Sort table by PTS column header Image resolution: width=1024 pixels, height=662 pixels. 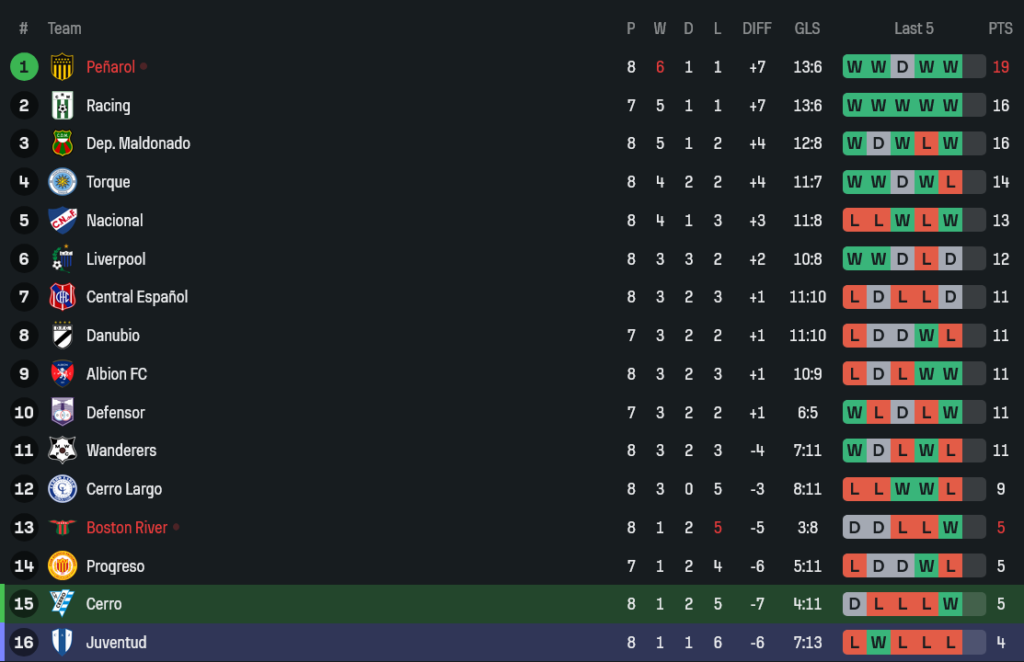1000,29
